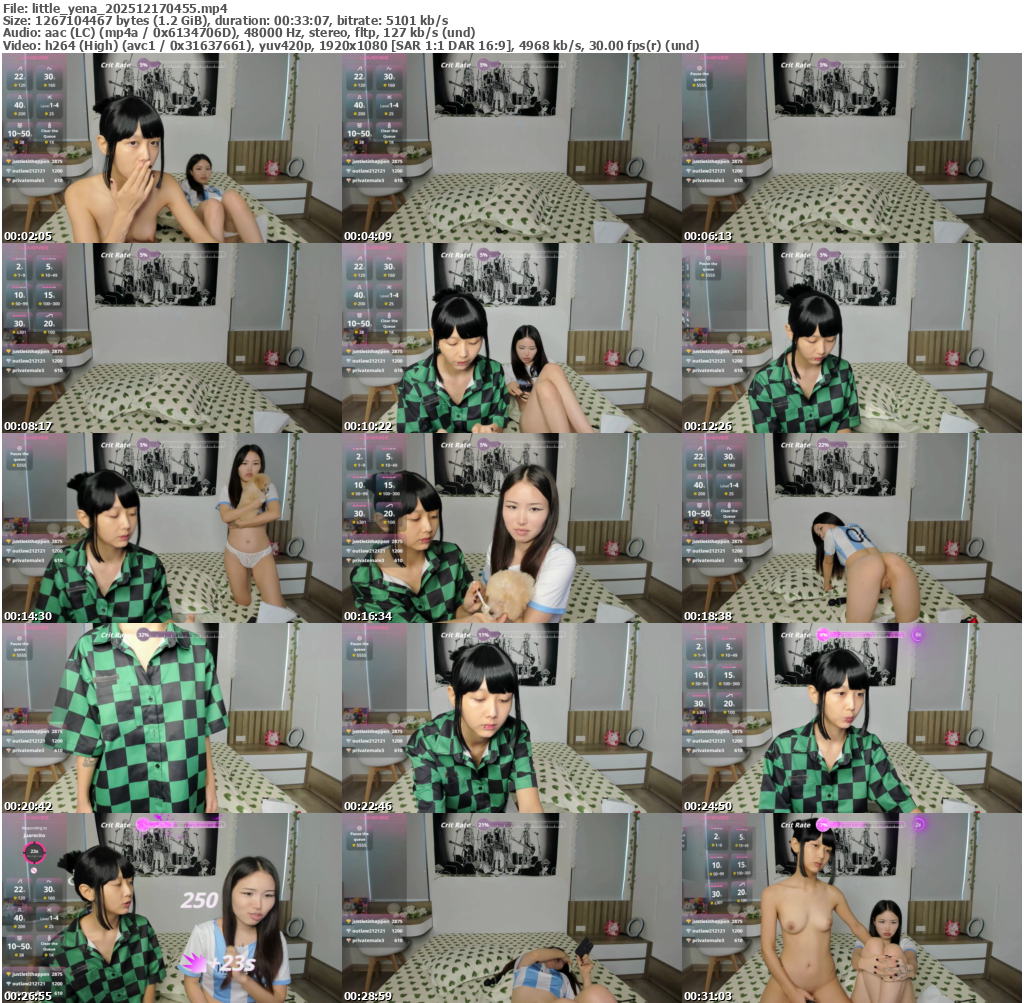Click the "250" overlay number in the frame

pos(199,900)
